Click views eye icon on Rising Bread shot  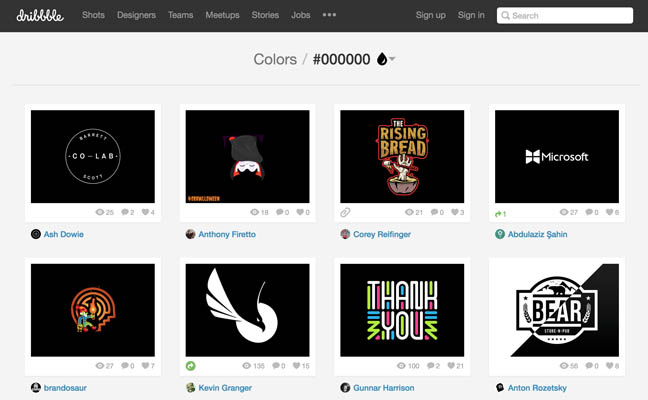pos(409,212)
